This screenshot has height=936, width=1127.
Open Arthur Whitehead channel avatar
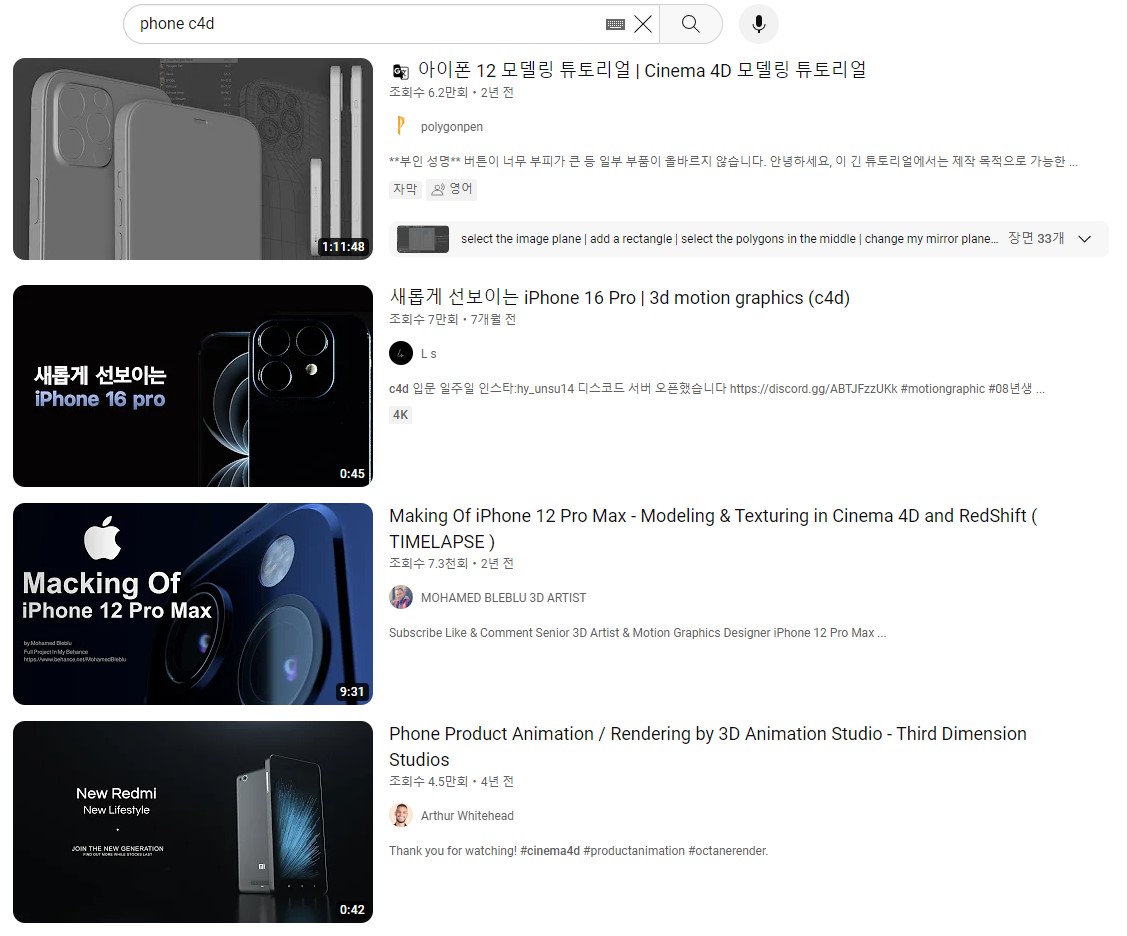coord(401,815)
